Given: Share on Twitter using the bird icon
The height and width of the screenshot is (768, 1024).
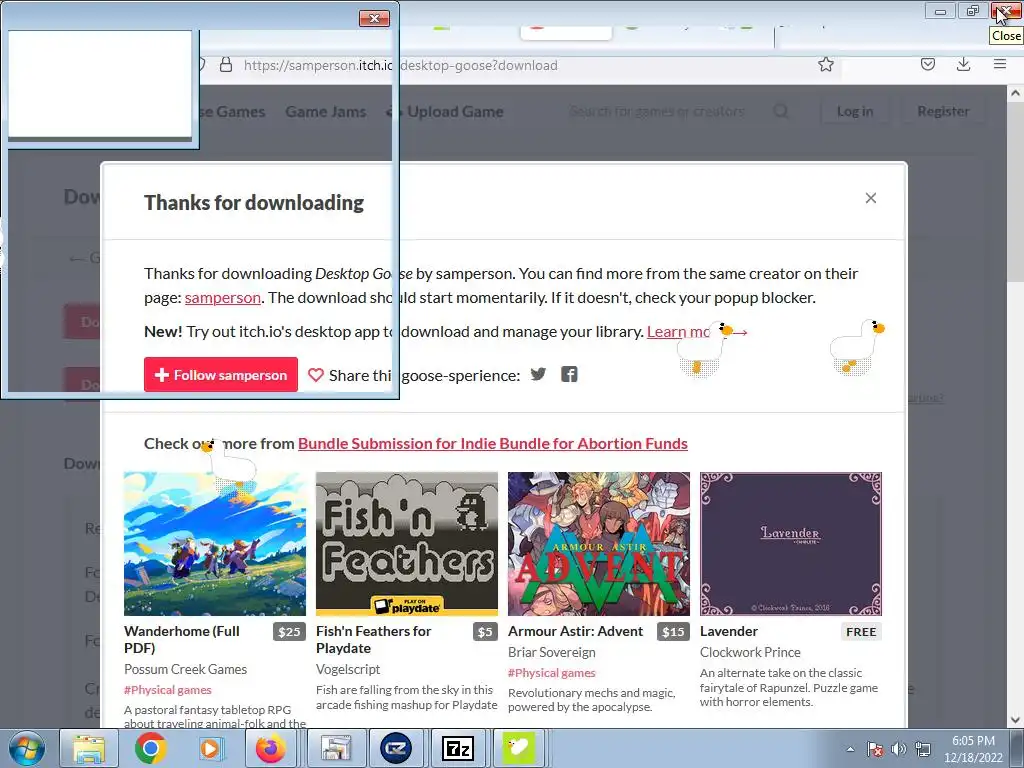Looking at the screenshot, I should coord(538,374).
